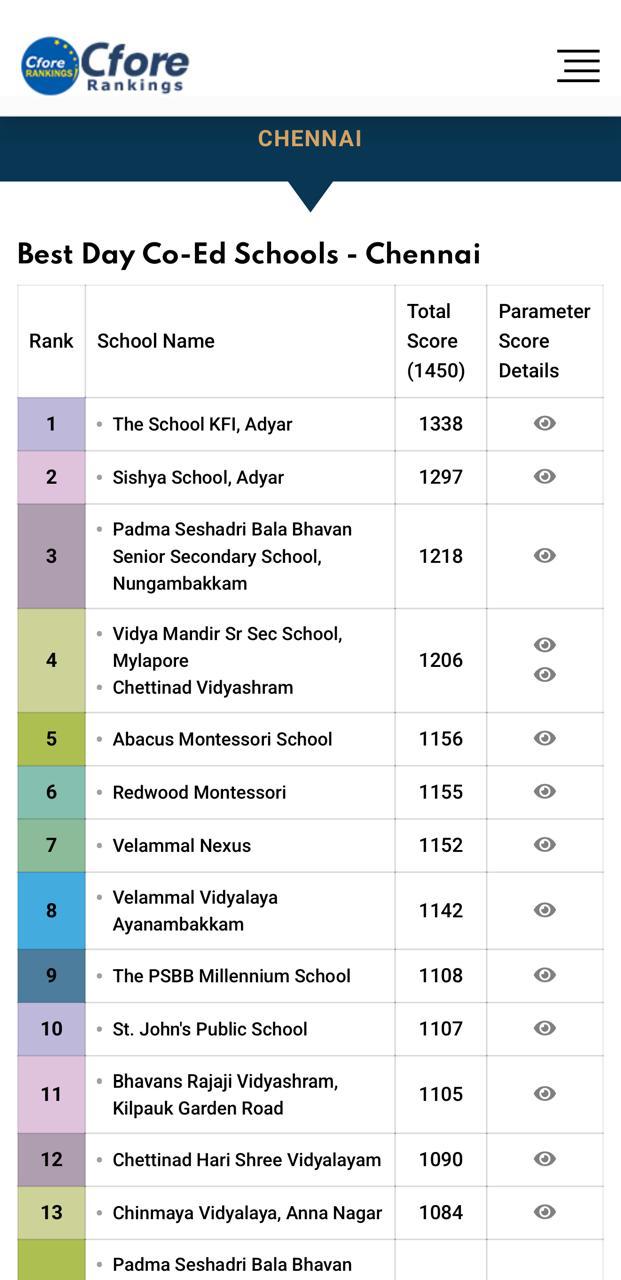Open eye icon for Redwood Montessori

point(545,791)
